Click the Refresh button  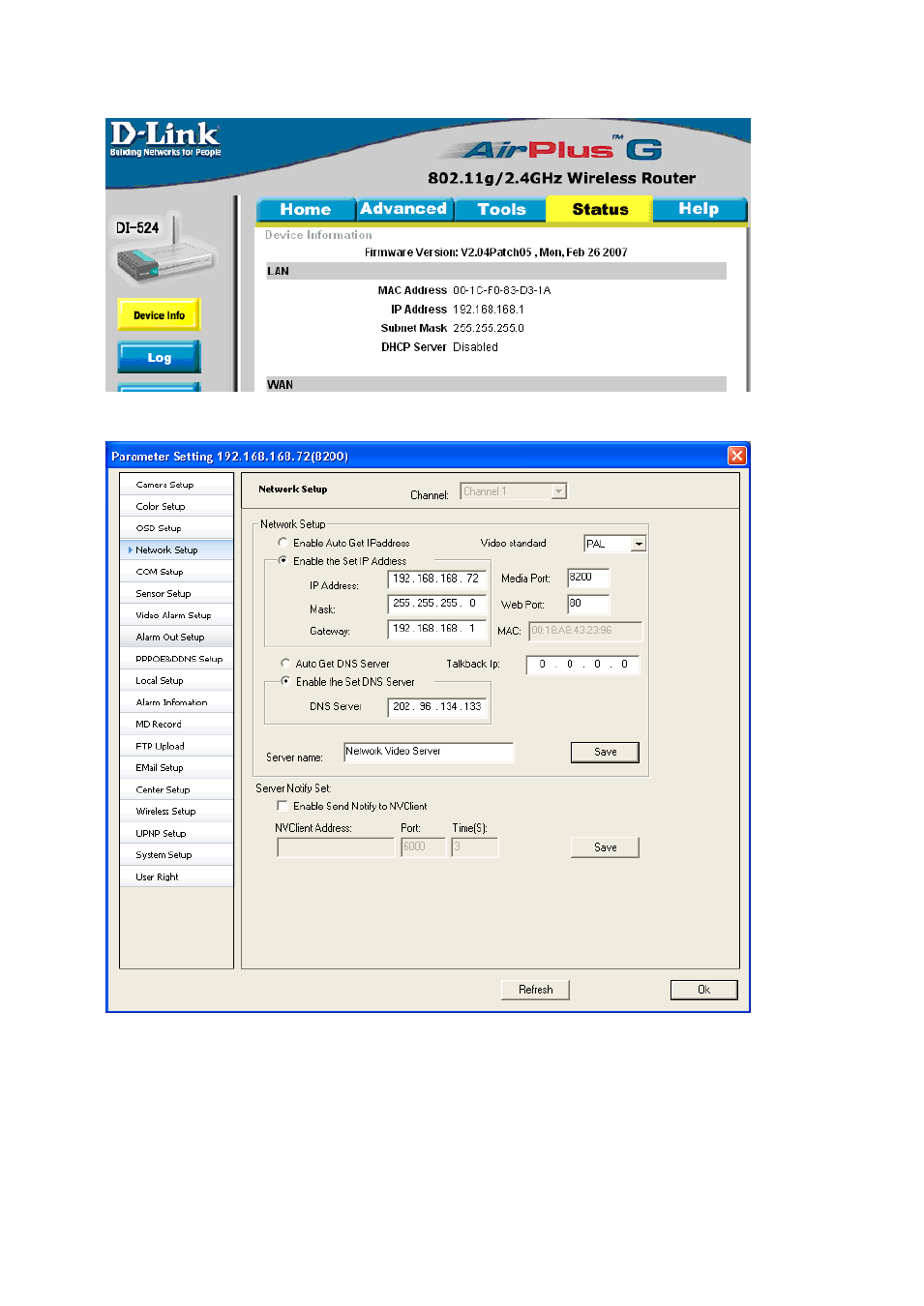[x=535, y=990]
